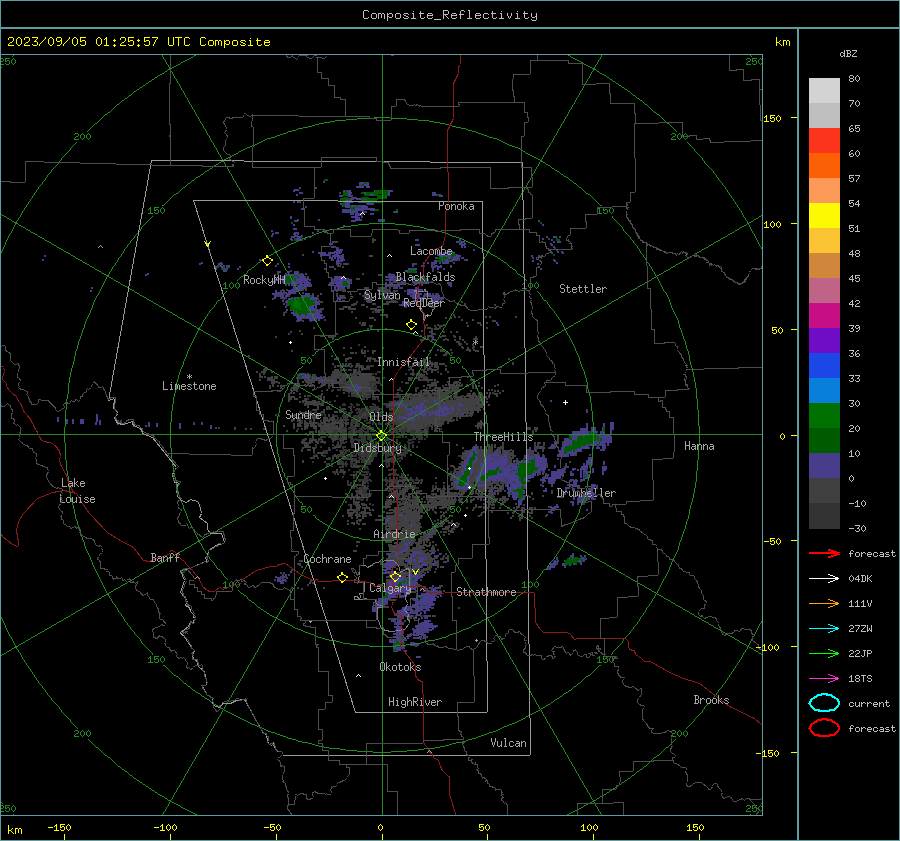Screen dimensions: 900x841
Task: Click the blue 33-36 dBZ color swatch
Action: [824, 365]
